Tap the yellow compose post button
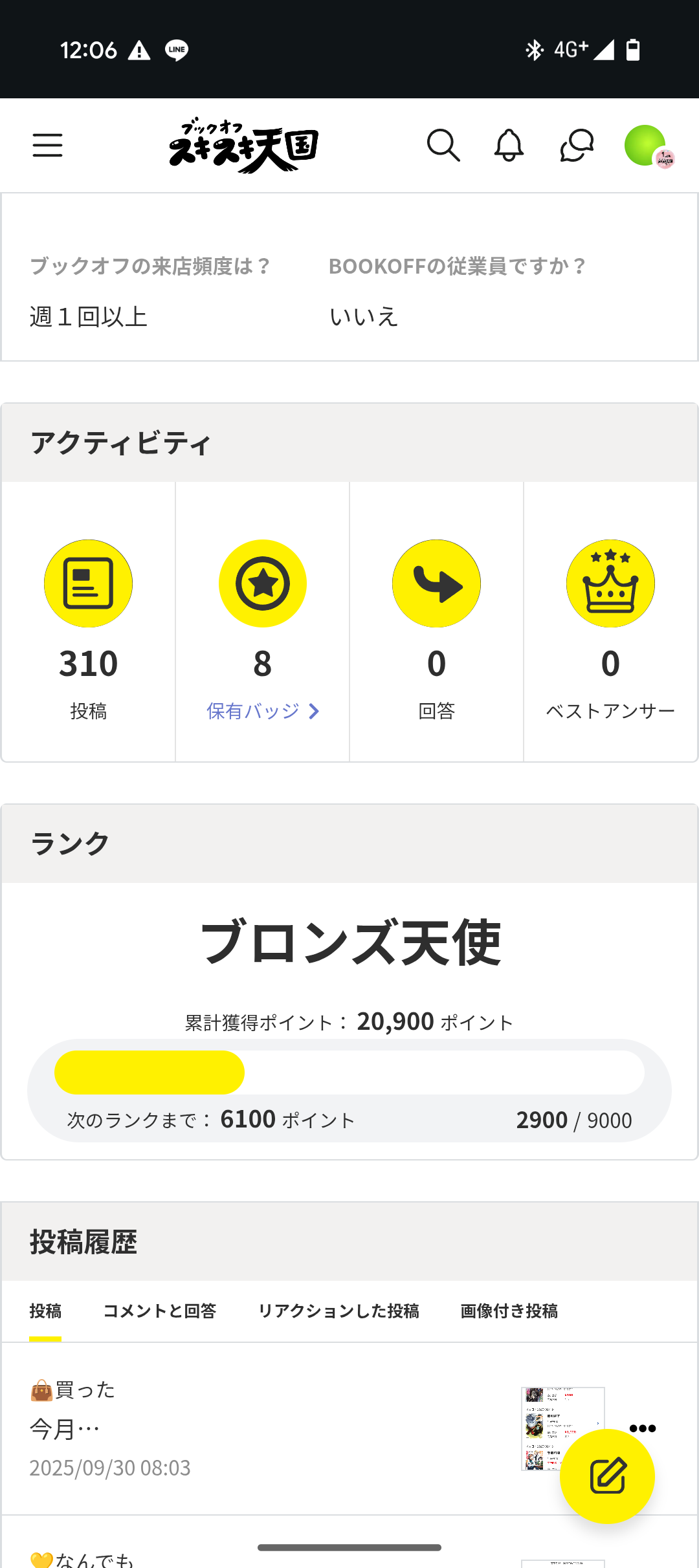The width and height of the screenshot is (699, 1568). (x=607, y=1476)
